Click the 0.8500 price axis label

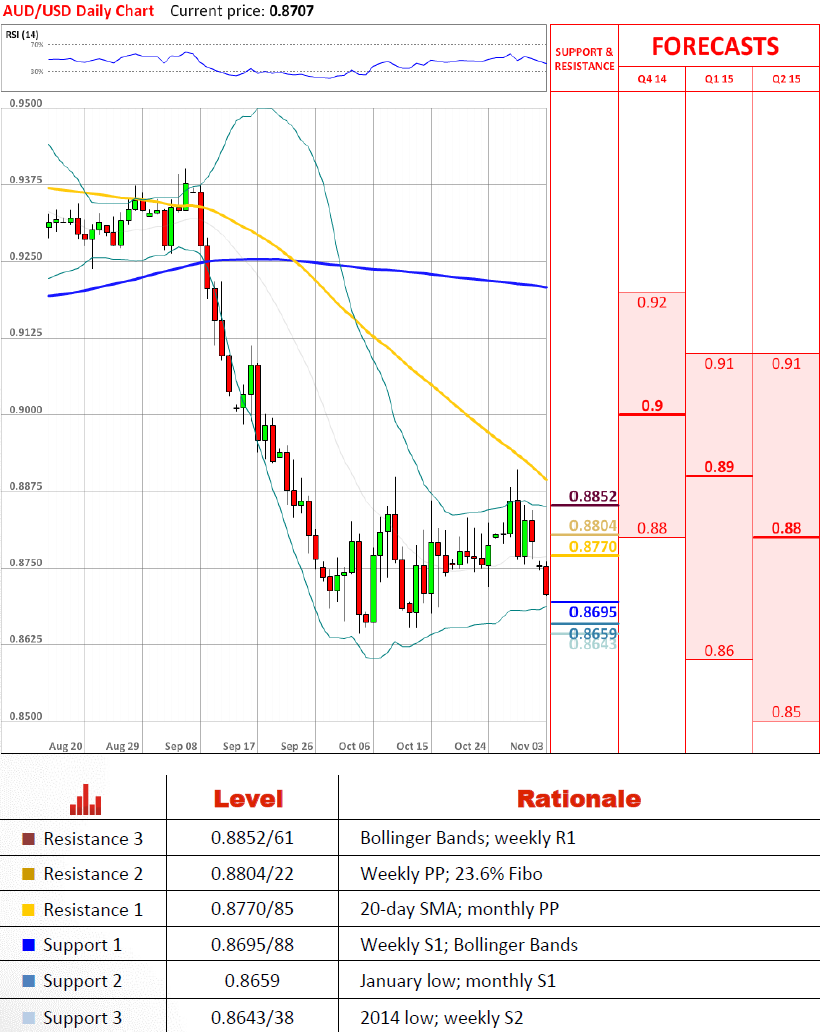pyautogui.click(x=26, y=715)
